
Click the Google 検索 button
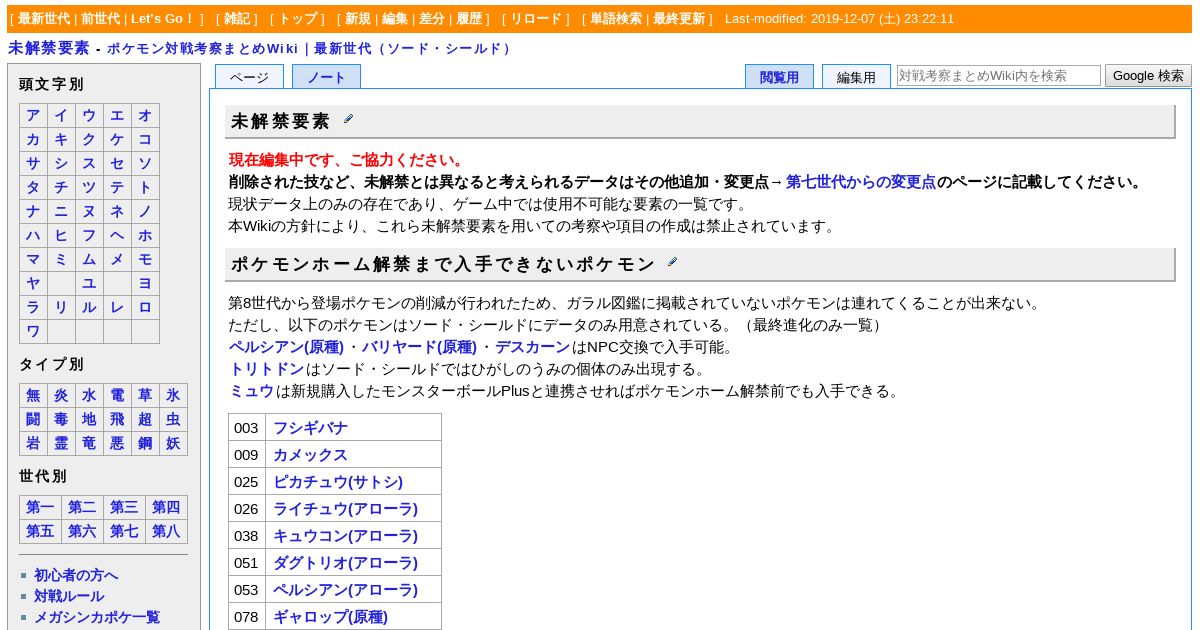click(x=1148, y=75)
